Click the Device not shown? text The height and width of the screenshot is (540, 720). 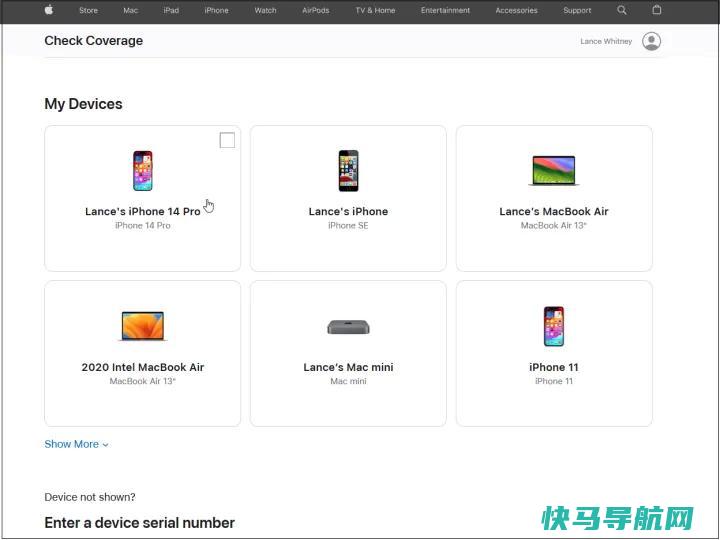click(90, 497)
